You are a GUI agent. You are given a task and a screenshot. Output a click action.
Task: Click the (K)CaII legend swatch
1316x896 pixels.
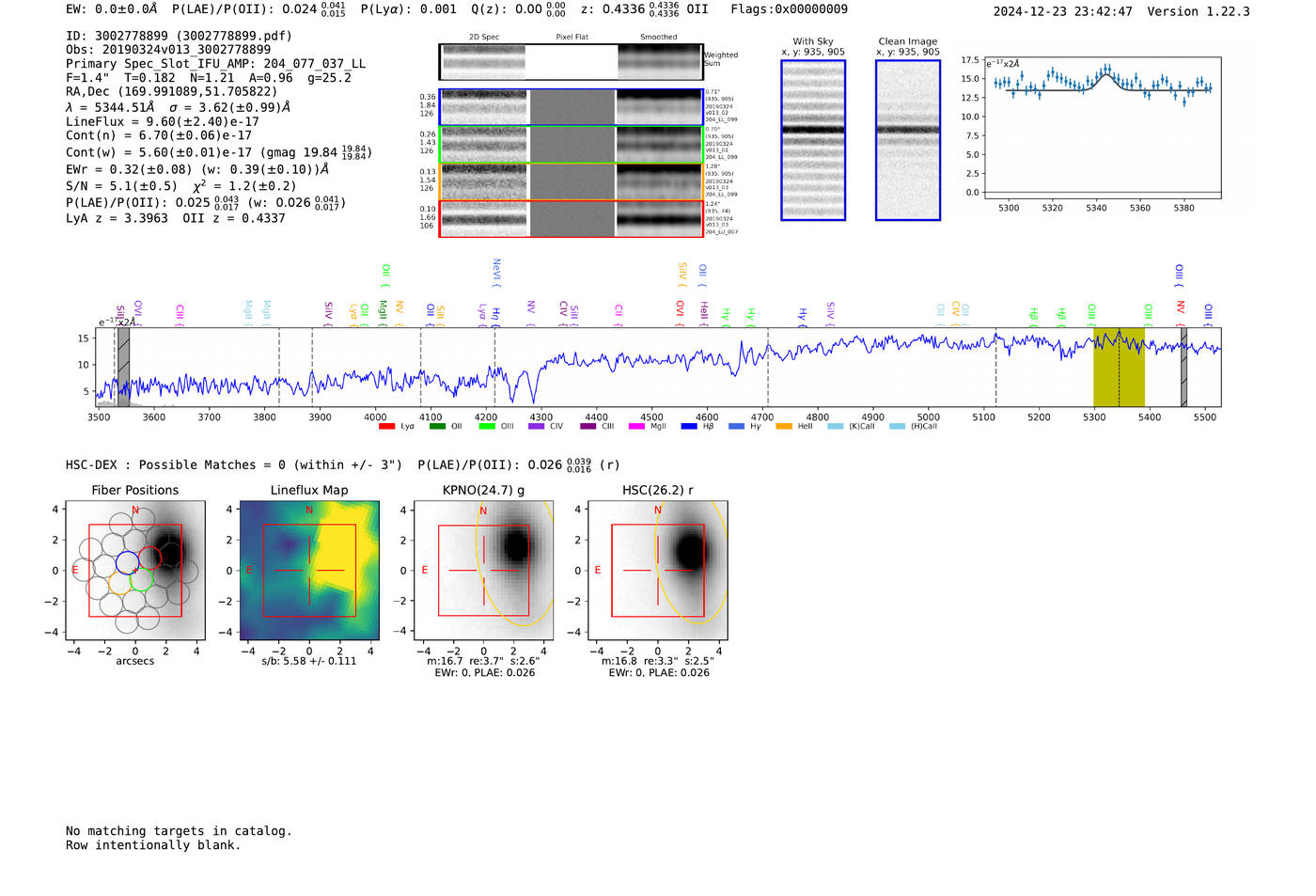point(836,427)
